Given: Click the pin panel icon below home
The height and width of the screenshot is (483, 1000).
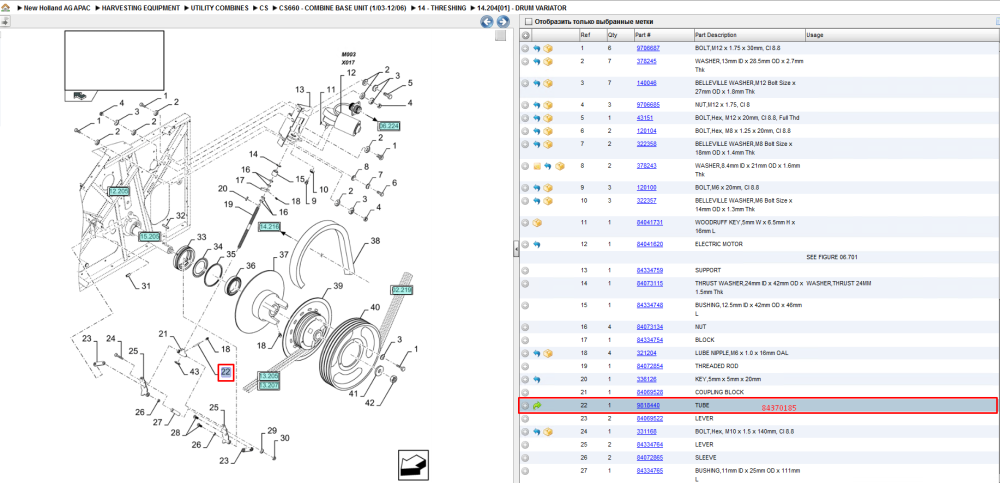Looking at the screenshot, I should tap(5, 22).
